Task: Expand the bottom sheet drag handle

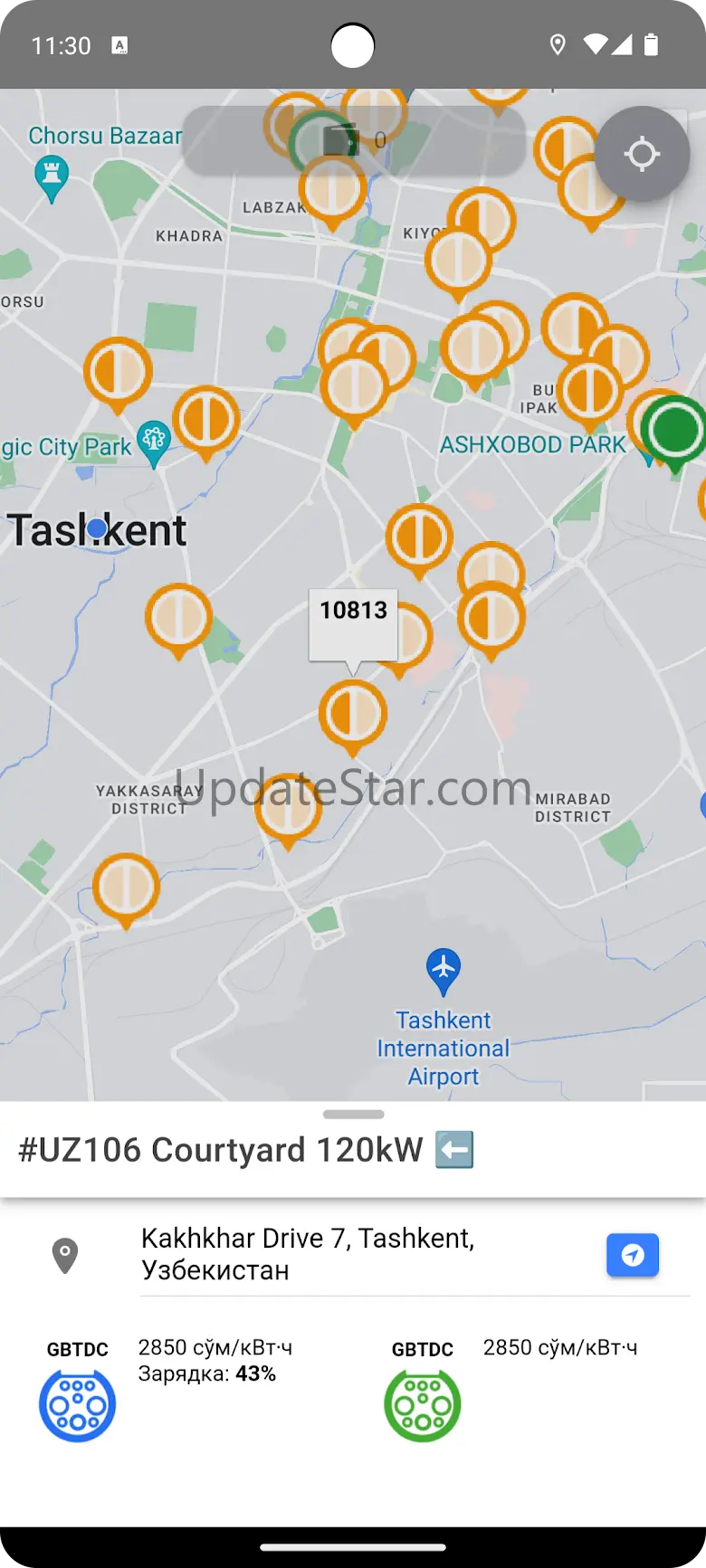Action: [353, 1114]
